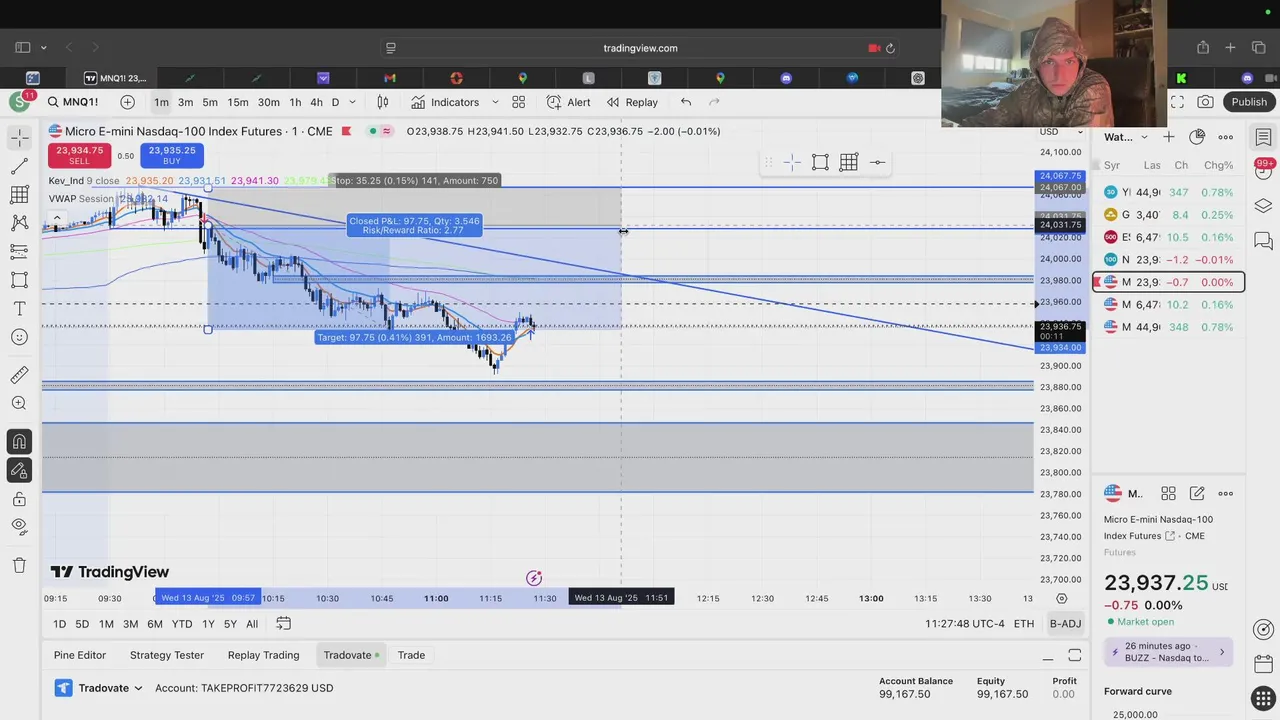Select the geometric shapes tool
The width and height of the screenshot is (1280, 720).
click(19, 280)
